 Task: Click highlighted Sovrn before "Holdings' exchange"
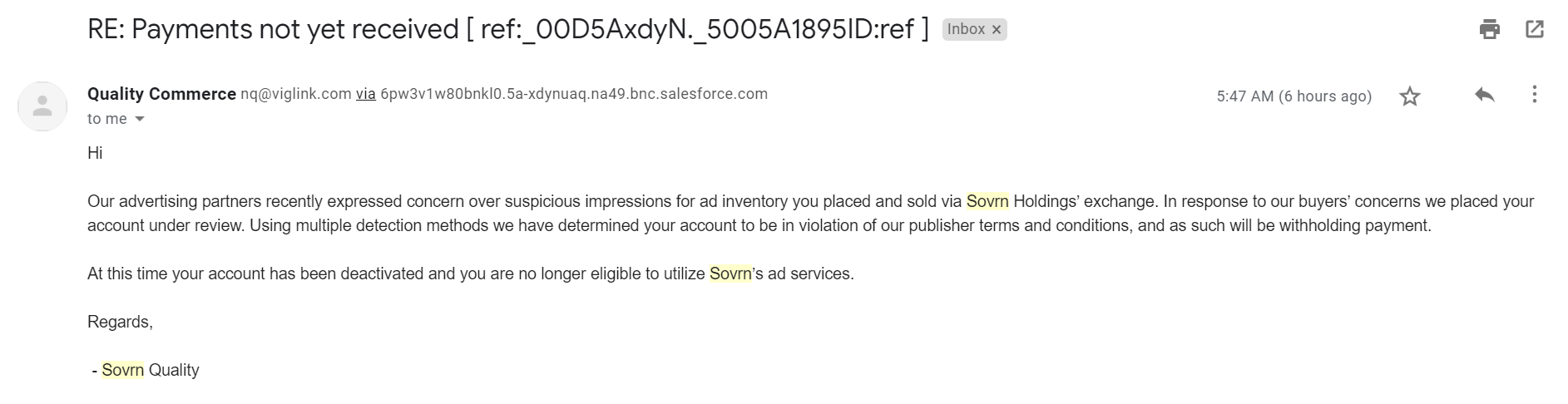click(x=987, y=201)
